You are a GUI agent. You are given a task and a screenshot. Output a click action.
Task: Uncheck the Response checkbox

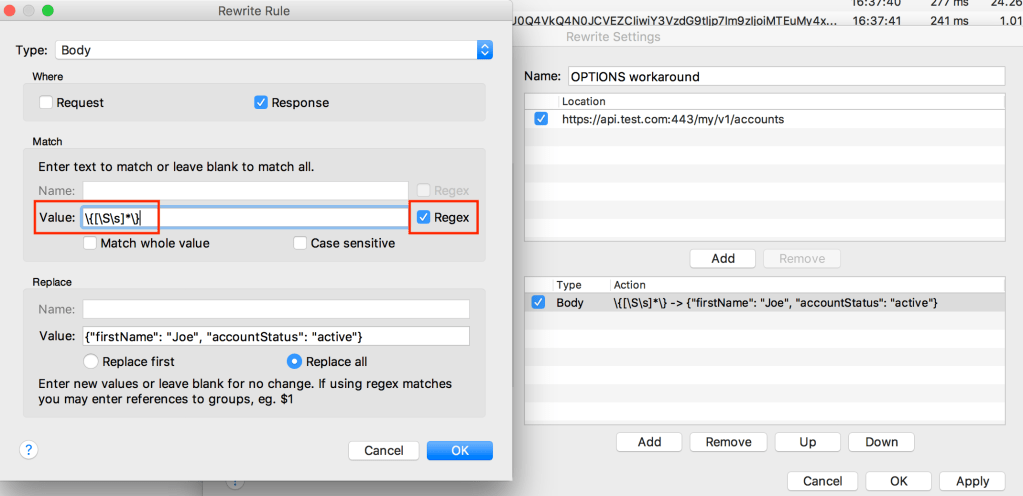coord(261,102)
